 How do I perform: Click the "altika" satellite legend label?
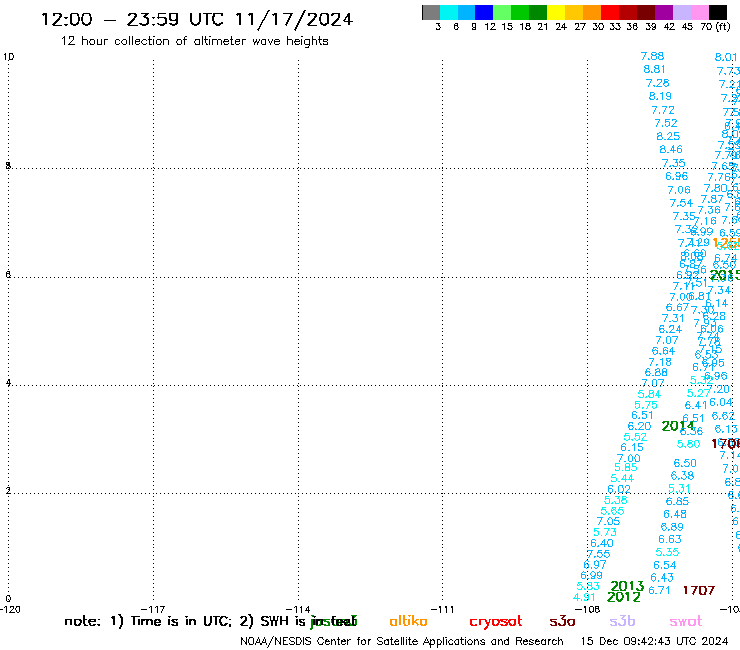[x=408, y=621]
